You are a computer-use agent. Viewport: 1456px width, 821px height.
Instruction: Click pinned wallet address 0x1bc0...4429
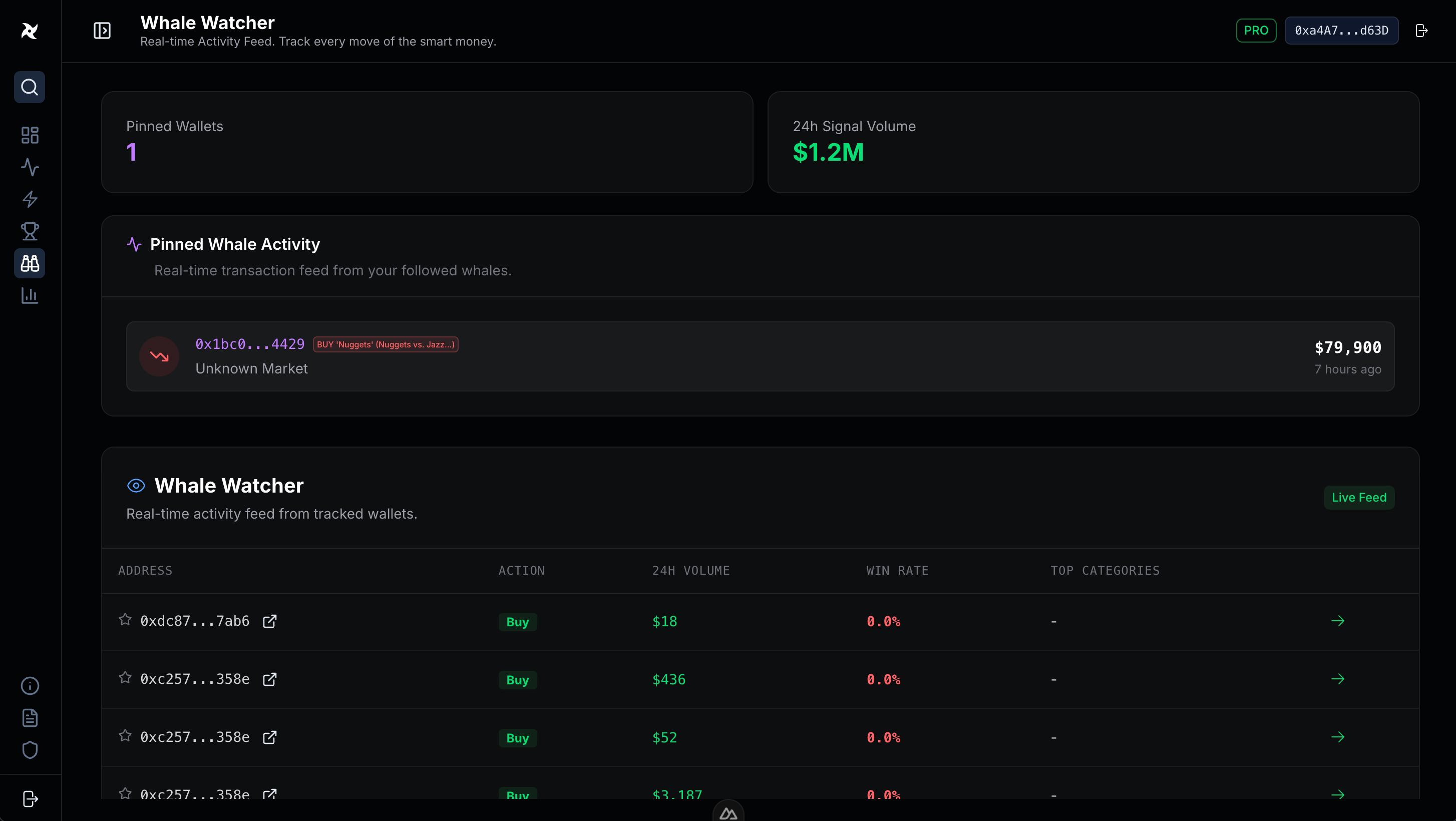tap(250, 344)
